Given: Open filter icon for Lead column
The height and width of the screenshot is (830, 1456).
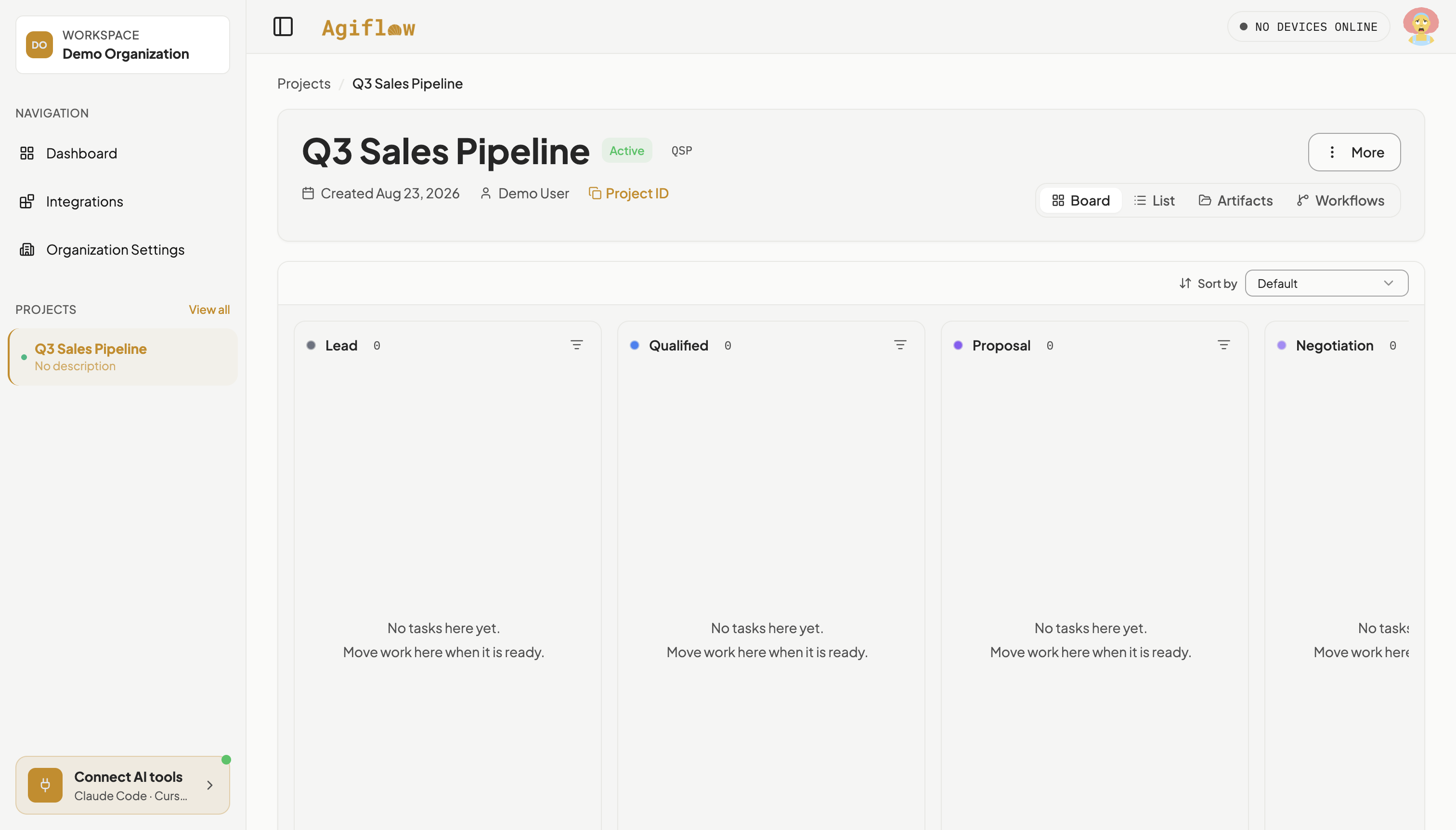Looking at the screenshot, I should (x=576, y=346).
